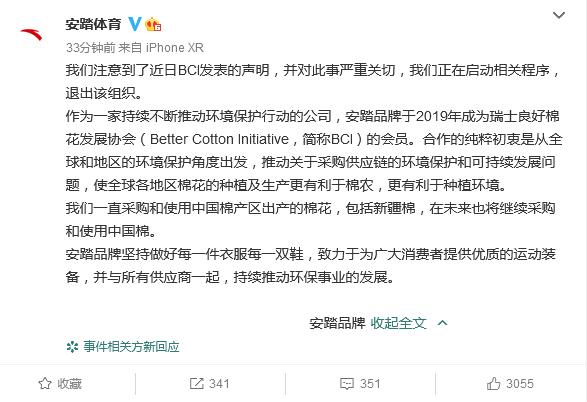
Task: Click the 收藏 label
Action: (69, 384)
